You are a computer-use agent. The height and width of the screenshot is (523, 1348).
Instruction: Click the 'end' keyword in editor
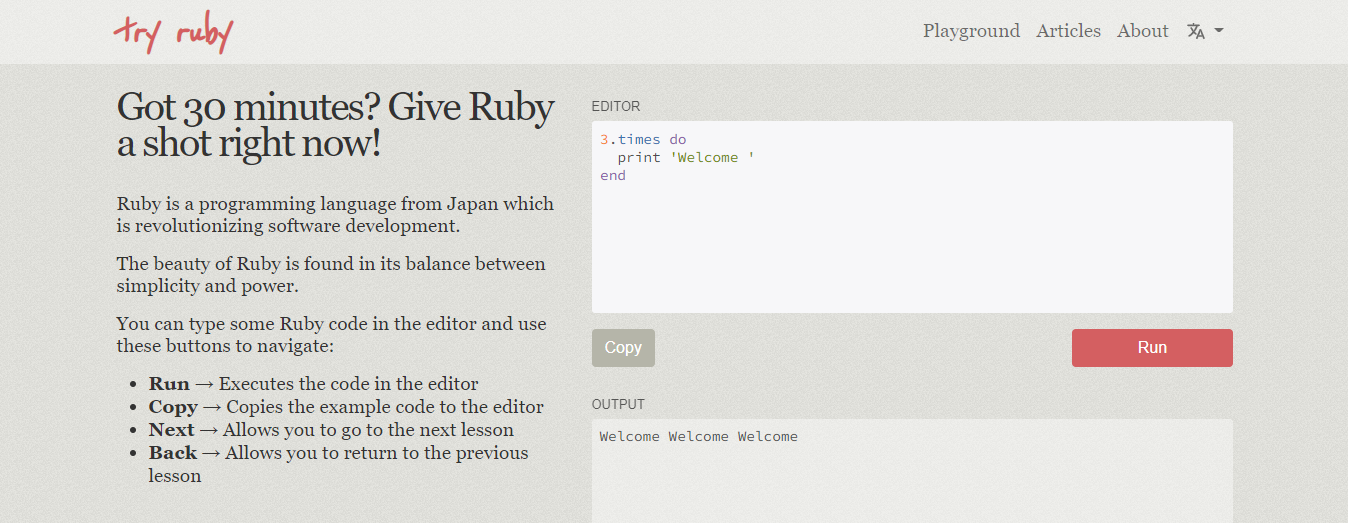click(613, 175)
